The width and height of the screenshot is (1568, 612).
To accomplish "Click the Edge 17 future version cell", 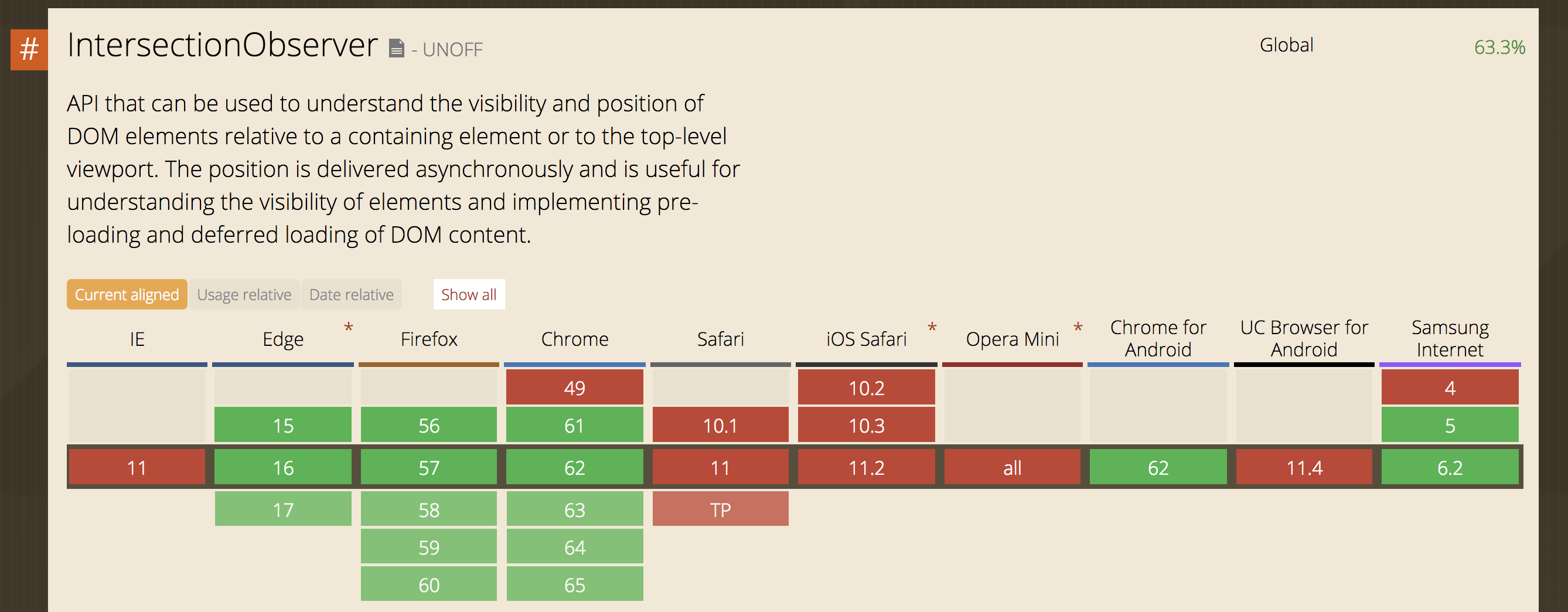I will (x=283, y=509).
